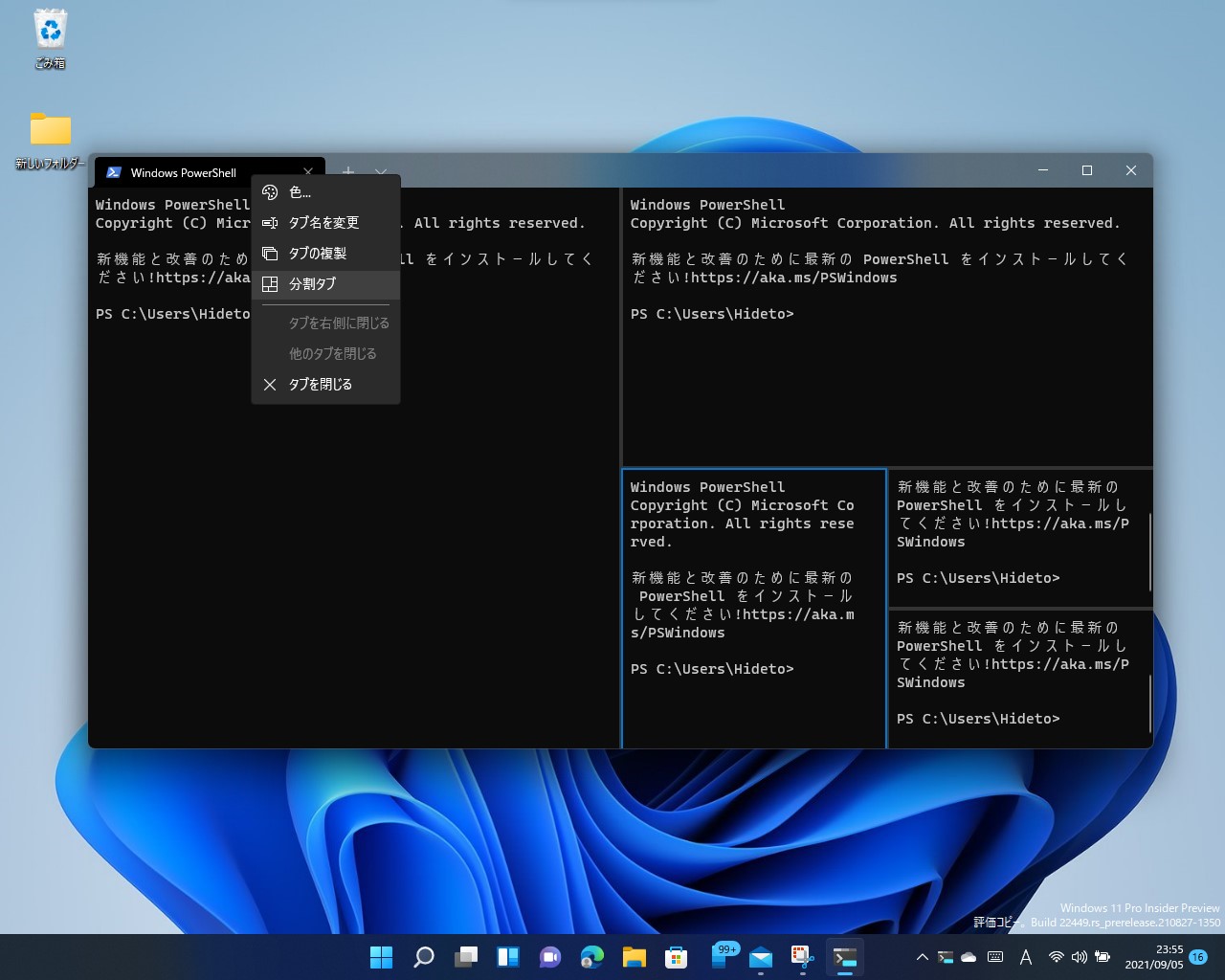This screenshot has height=980, width=1225.
Task: Open a new tab with the plus button
Action: click(x=348, y=171)
